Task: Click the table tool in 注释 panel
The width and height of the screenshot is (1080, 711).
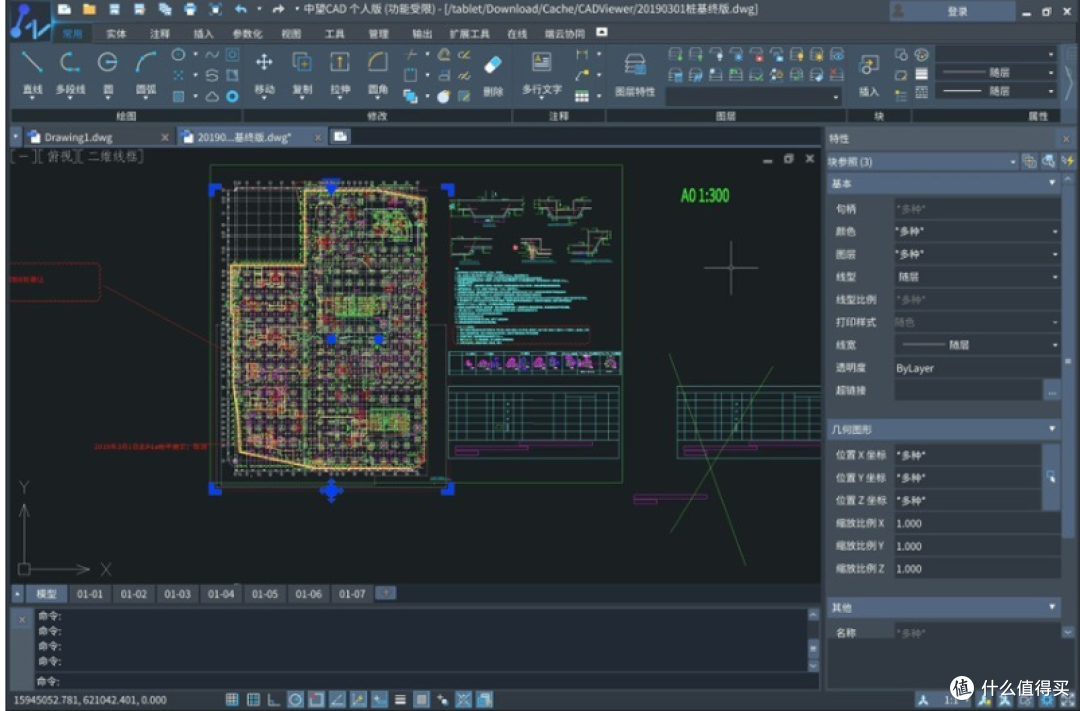Action: (x=582, y=96)
